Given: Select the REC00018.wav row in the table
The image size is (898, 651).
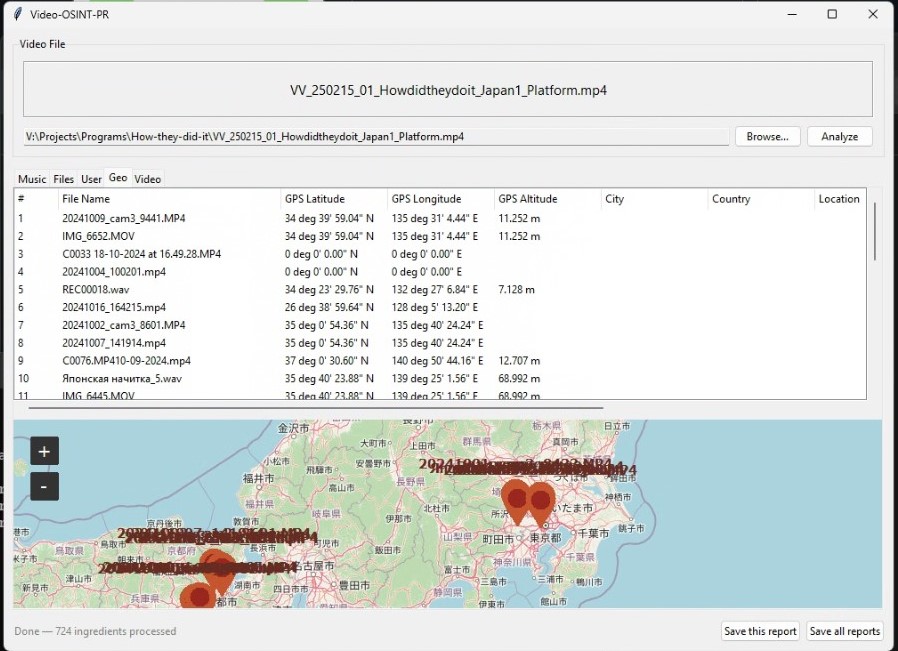Looking at the screenshot, I should point(120,289).
